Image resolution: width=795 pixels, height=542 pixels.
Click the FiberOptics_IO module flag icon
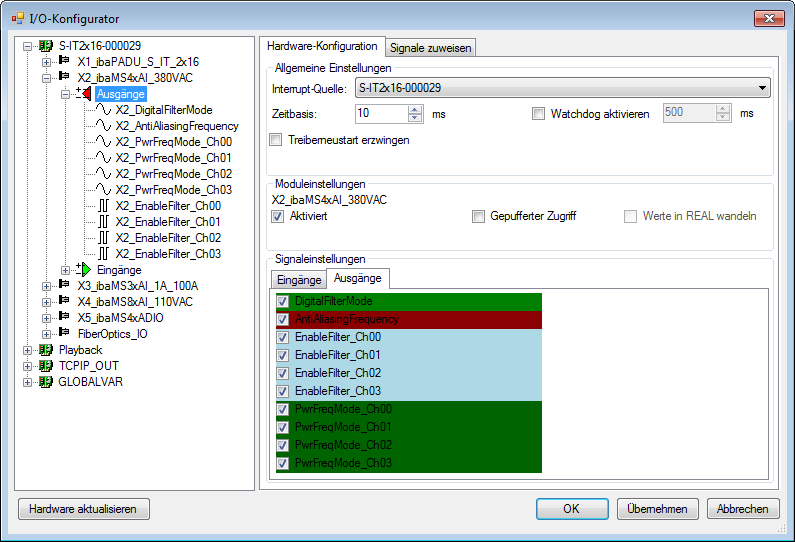[x=64, y=333]
